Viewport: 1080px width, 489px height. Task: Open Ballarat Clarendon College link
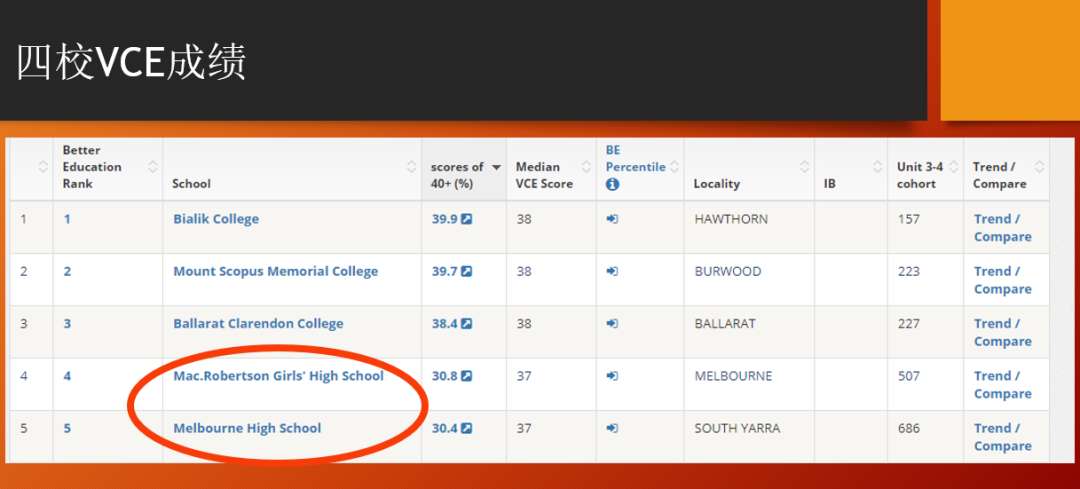(258, 324)
